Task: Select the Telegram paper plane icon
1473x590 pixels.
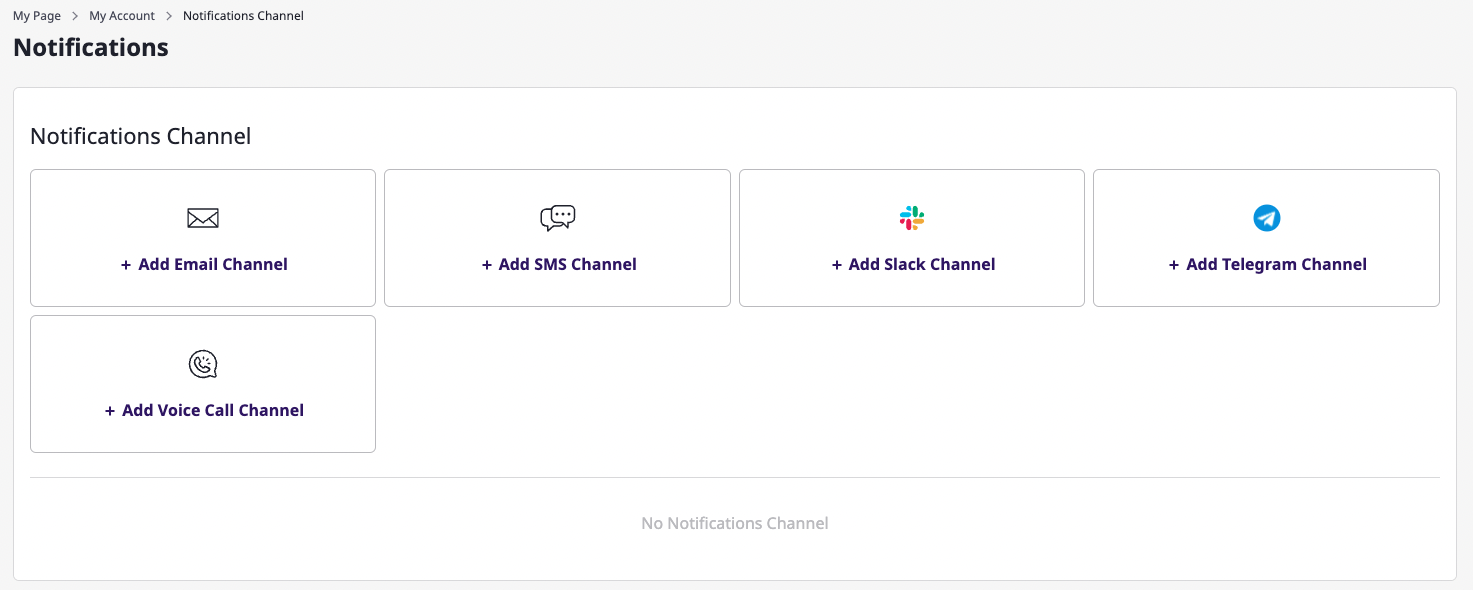Action: (x=1267, y=218)
